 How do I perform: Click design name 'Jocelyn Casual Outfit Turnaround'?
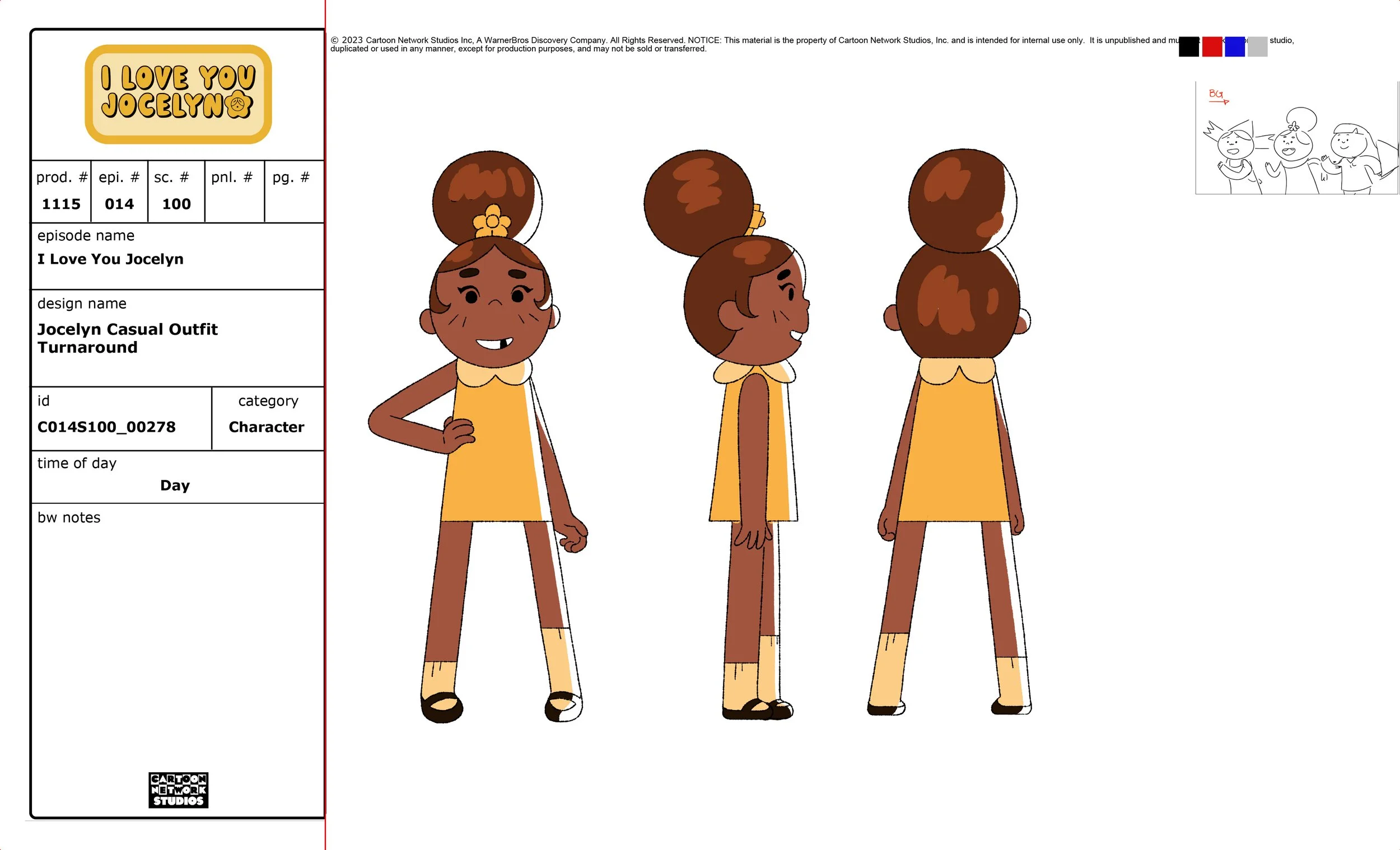click(127, 338)
